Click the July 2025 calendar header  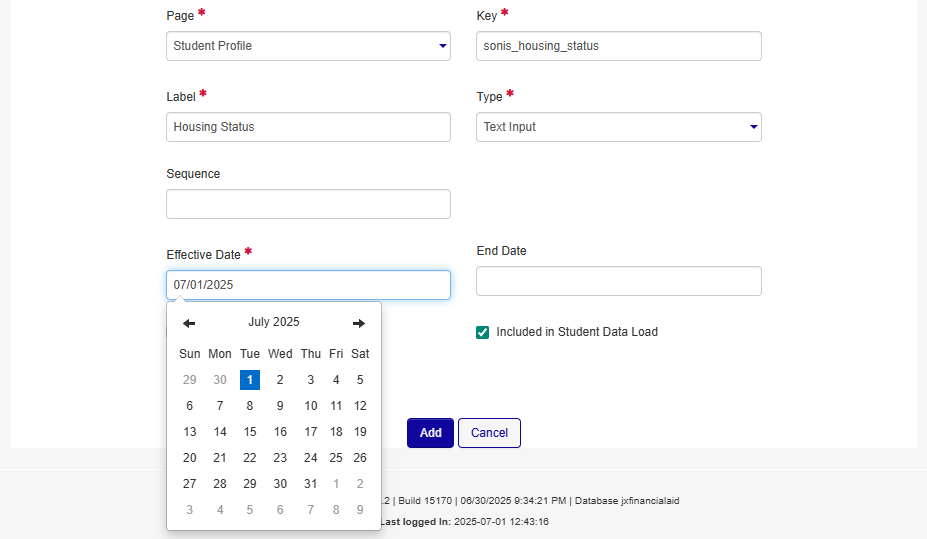click(x=274, y=322)
